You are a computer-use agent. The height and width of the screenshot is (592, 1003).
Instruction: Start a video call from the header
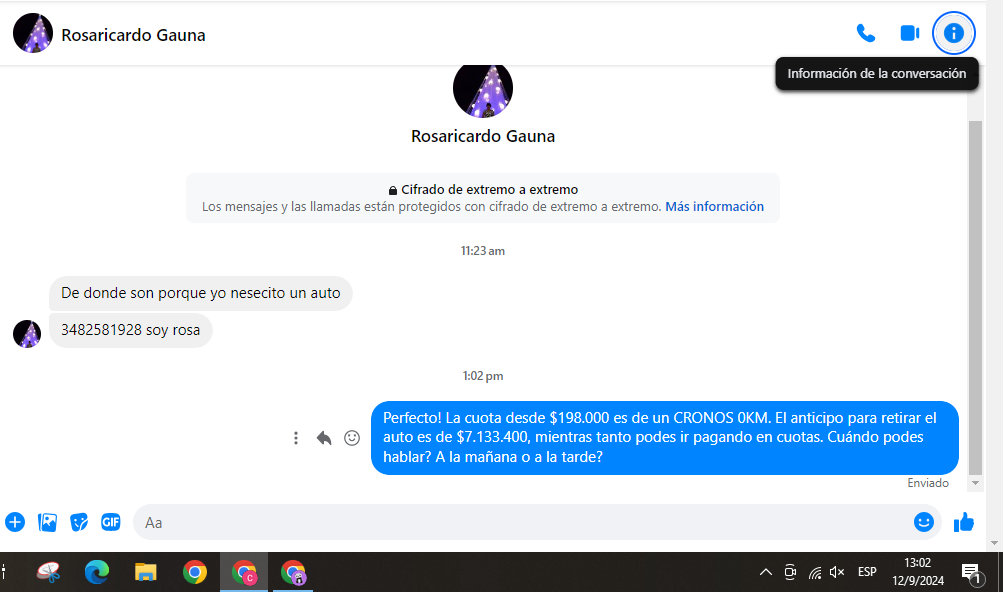tap(909, 33)
